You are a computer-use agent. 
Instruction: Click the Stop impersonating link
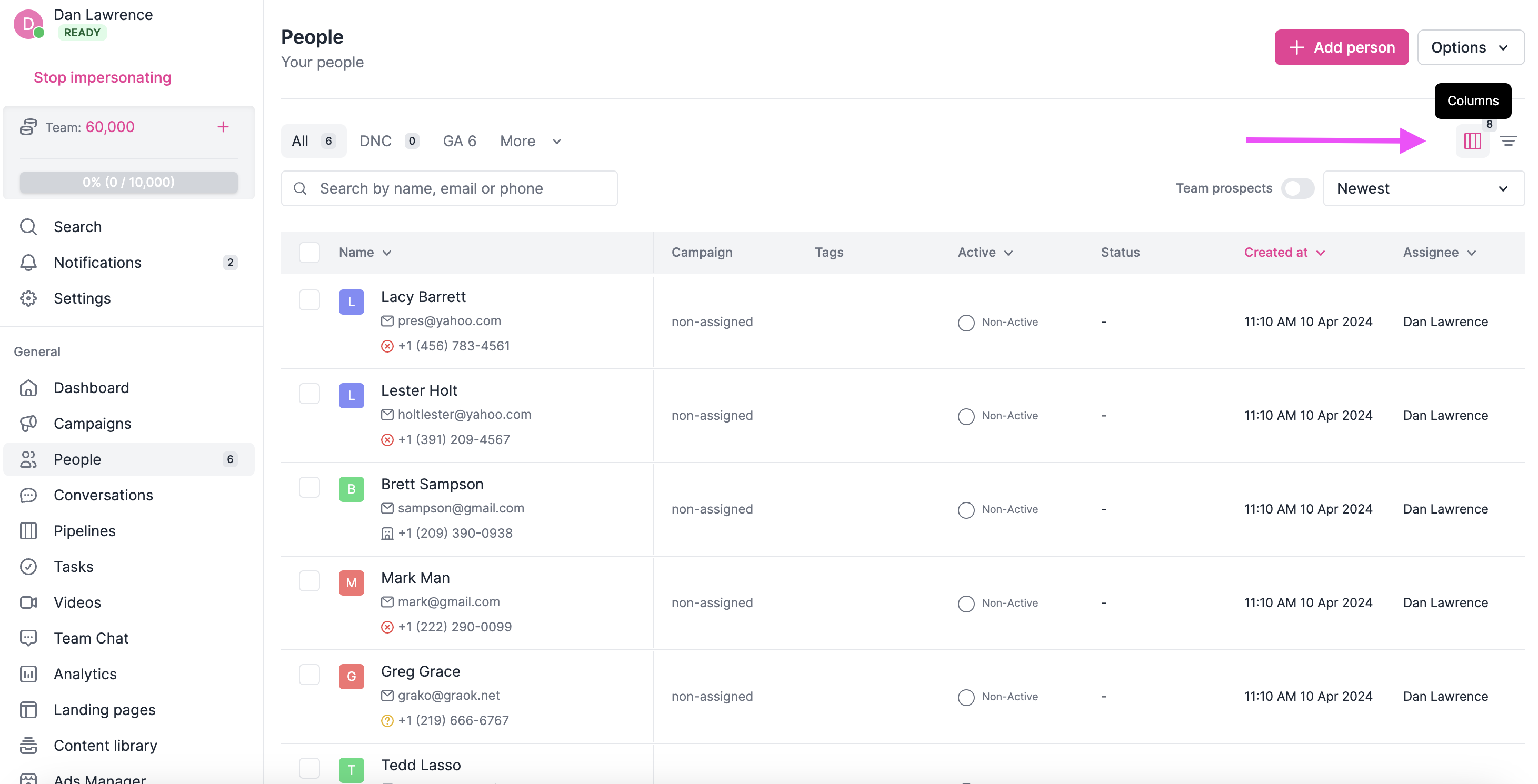(x=102, y=77)
